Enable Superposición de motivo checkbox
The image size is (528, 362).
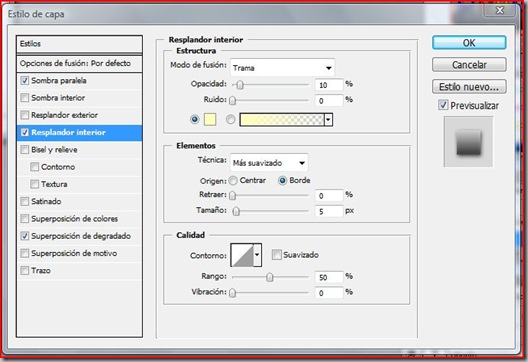pos(25,253)
